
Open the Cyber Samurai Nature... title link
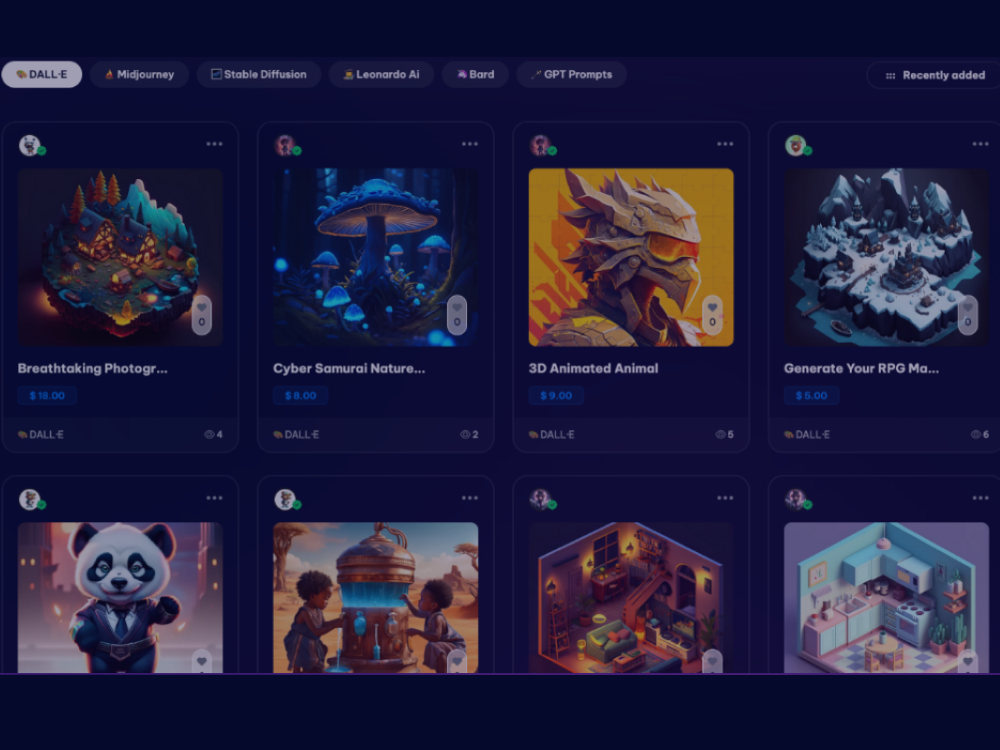pyautogui.click(x=349, y=369)
